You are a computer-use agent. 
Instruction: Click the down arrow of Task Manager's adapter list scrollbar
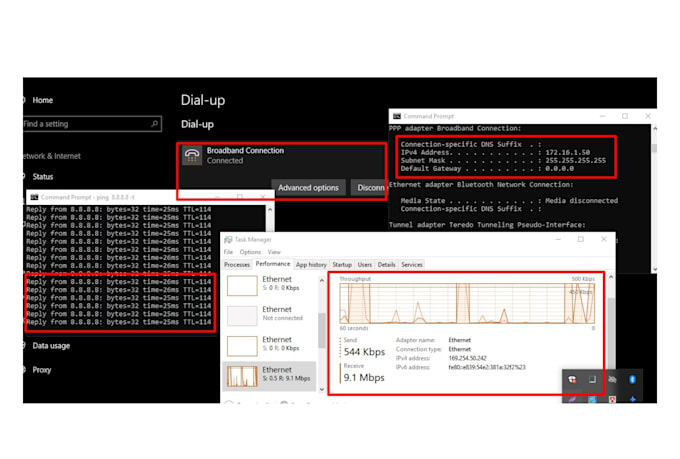pos(321,390)
